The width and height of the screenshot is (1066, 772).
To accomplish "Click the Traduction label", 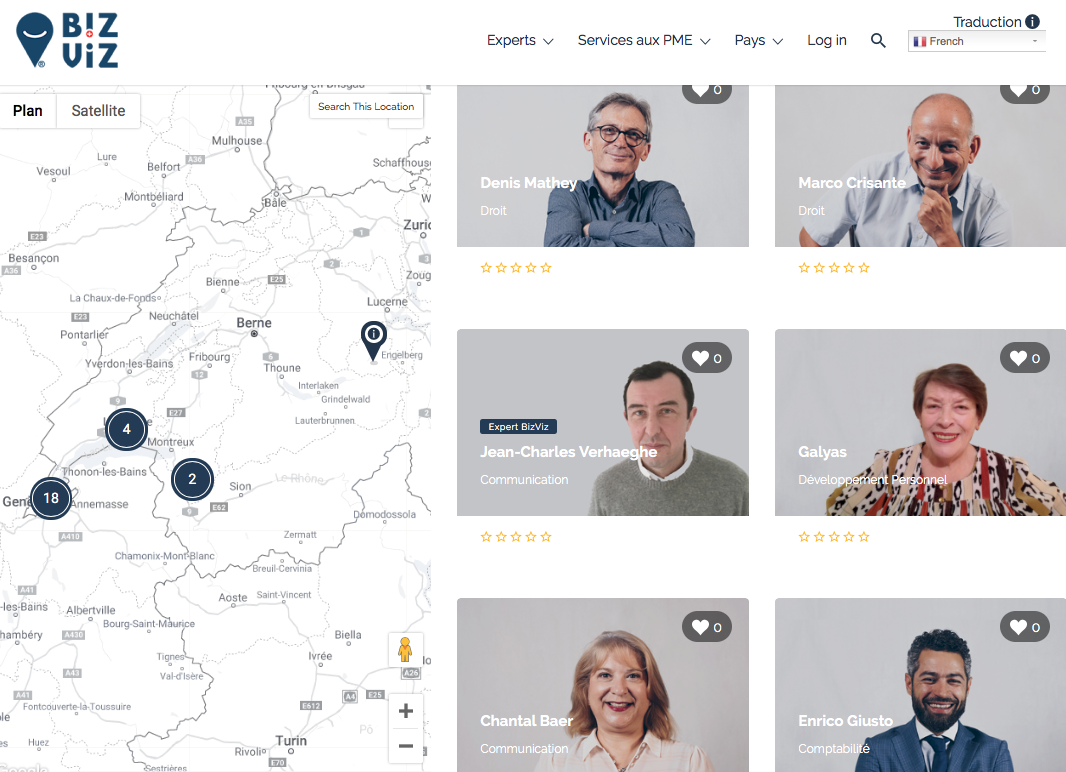I will pyautogui.click(x=987, y=22).
